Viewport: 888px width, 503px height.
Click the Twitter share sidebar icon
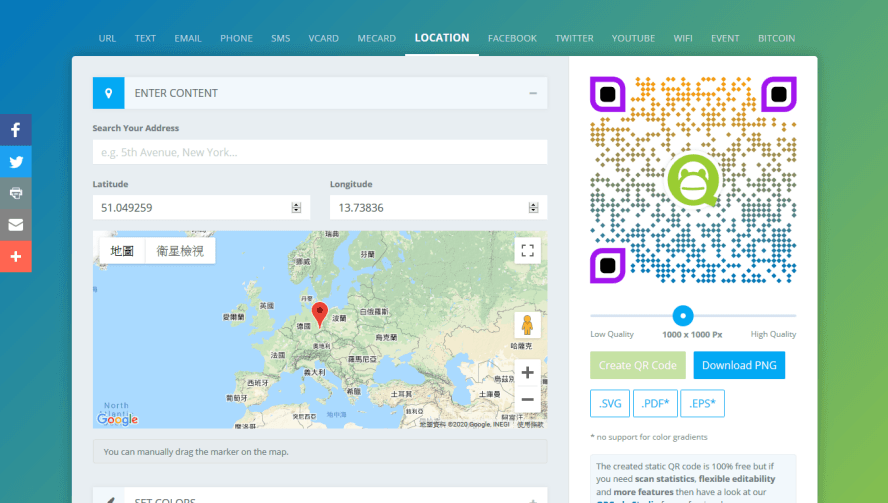(16, 162)
